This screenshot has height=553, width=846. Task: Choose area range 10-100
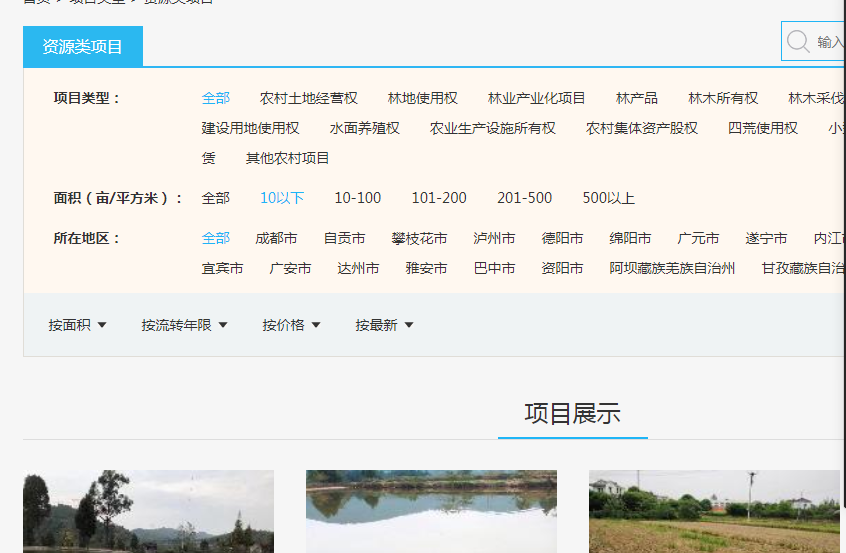358,198
